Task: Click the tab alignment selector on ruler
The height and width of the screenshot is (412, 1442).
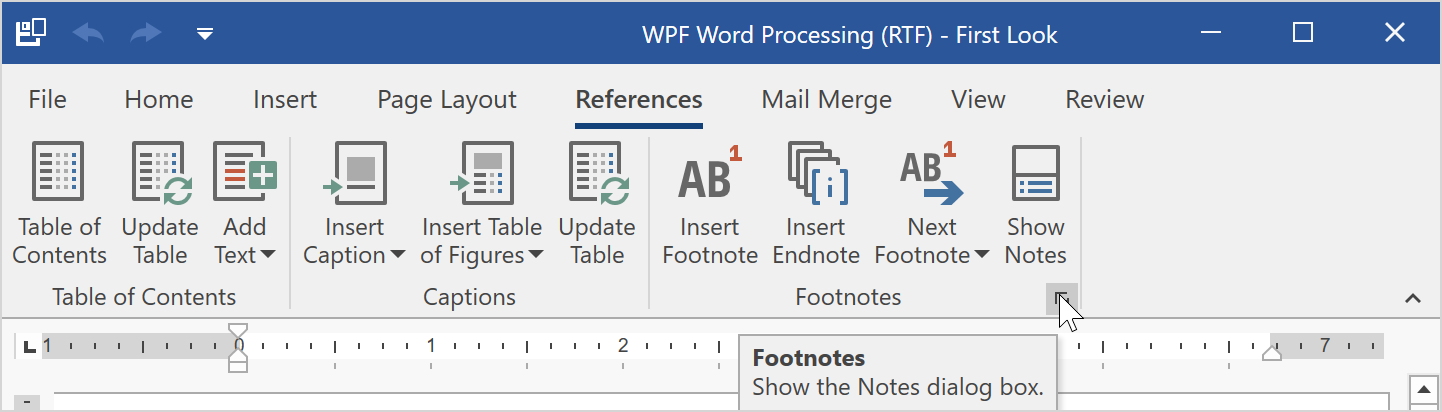Action: click(28, 347)
